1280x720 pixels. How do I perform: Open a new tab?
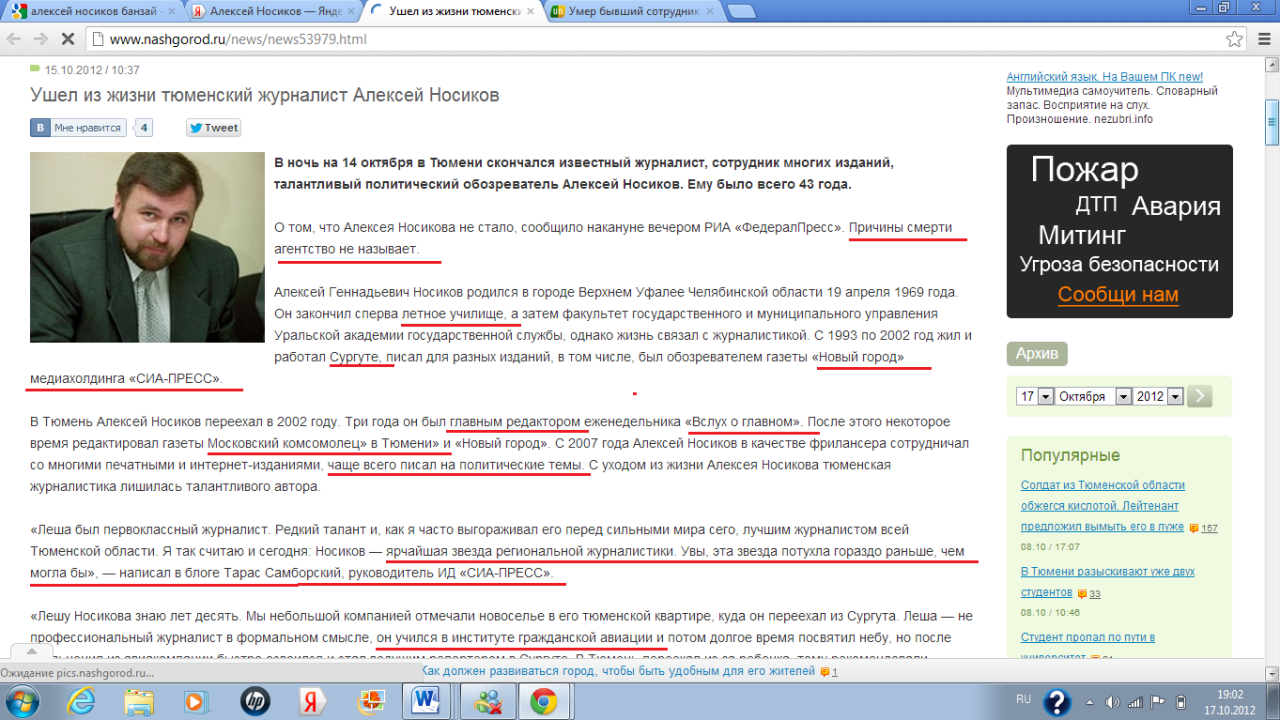(741, 12)
